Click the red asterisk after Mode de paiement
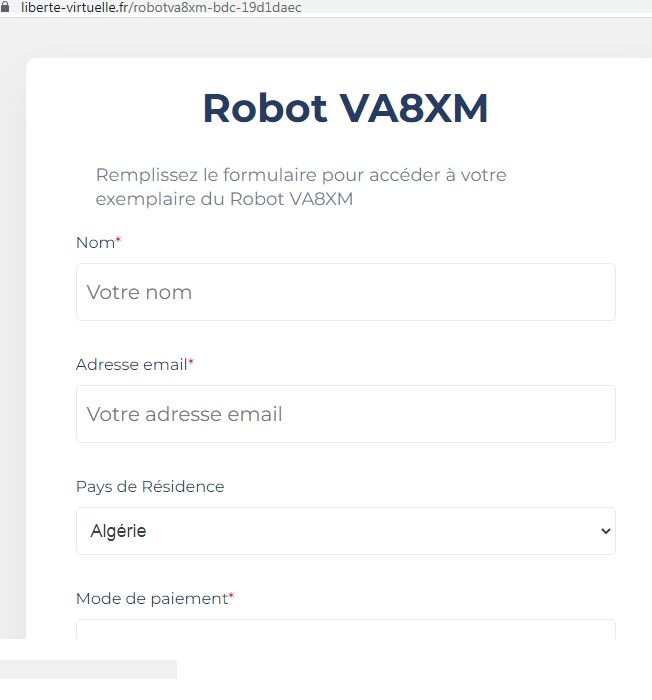 click(231, 595)
